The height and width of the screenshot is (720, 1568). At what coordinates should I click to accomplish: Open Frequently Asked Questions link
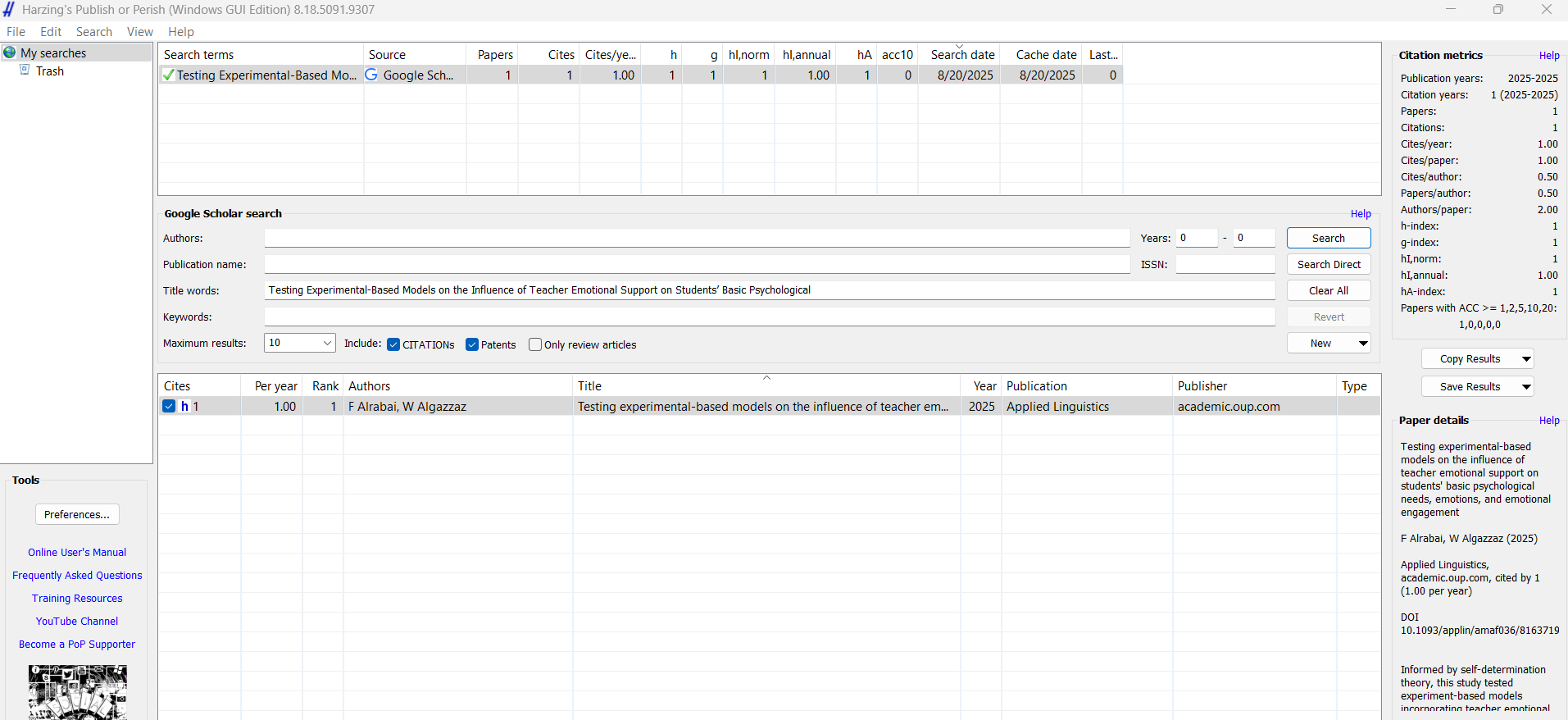tap(77, 576)
